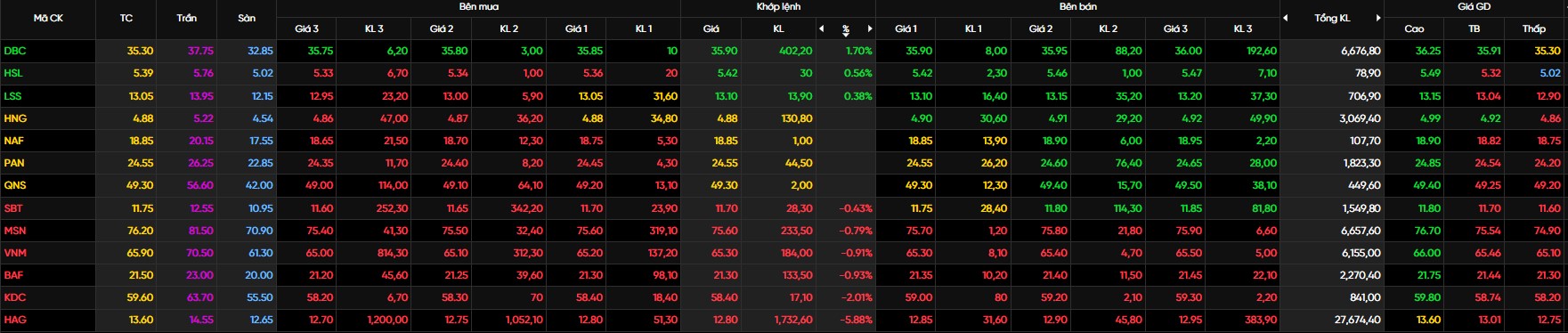
Task: Click the QNS stock code
Action: 15,185
